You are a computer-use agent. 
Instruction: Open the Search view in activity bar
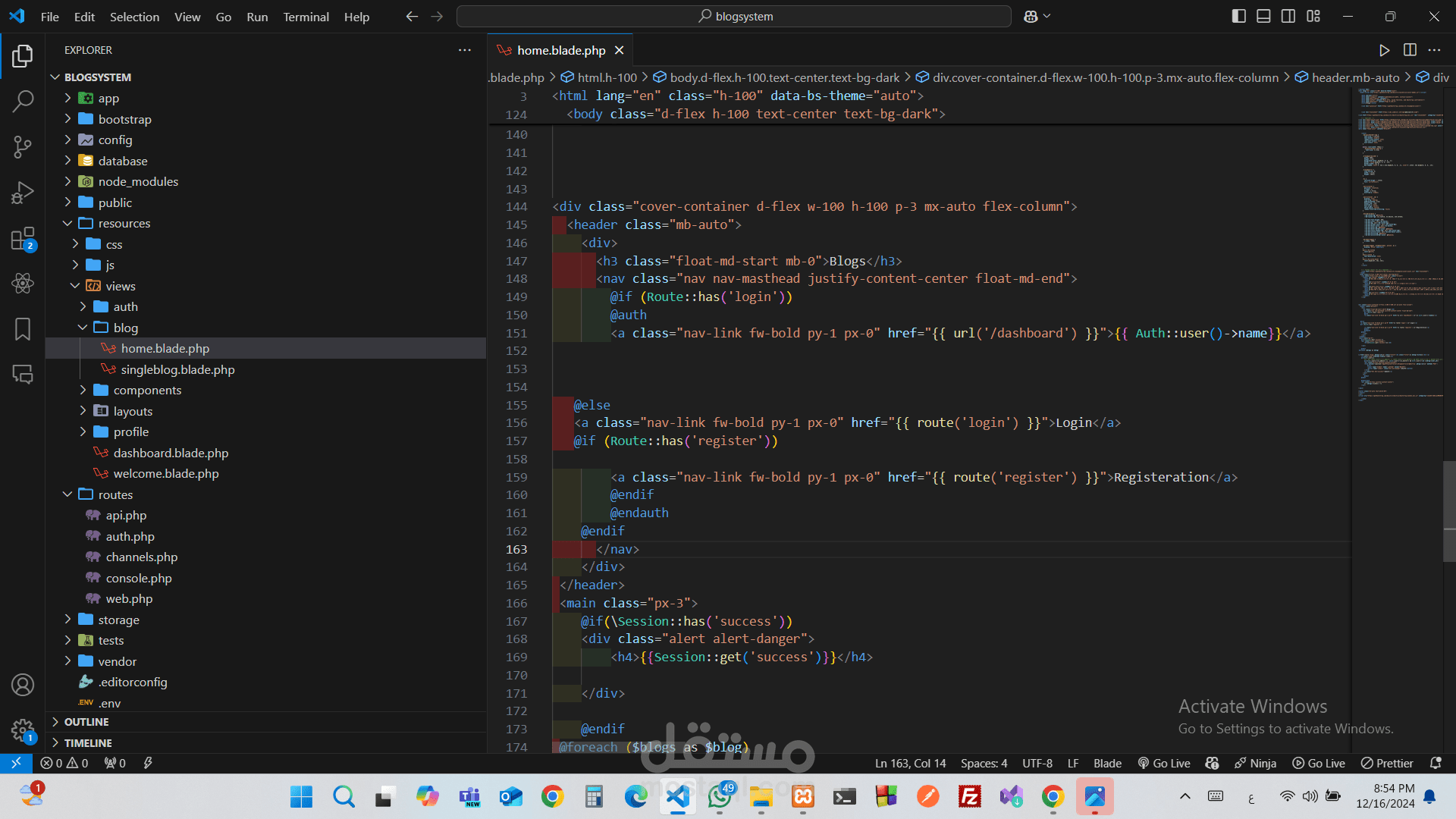(23, 101)
